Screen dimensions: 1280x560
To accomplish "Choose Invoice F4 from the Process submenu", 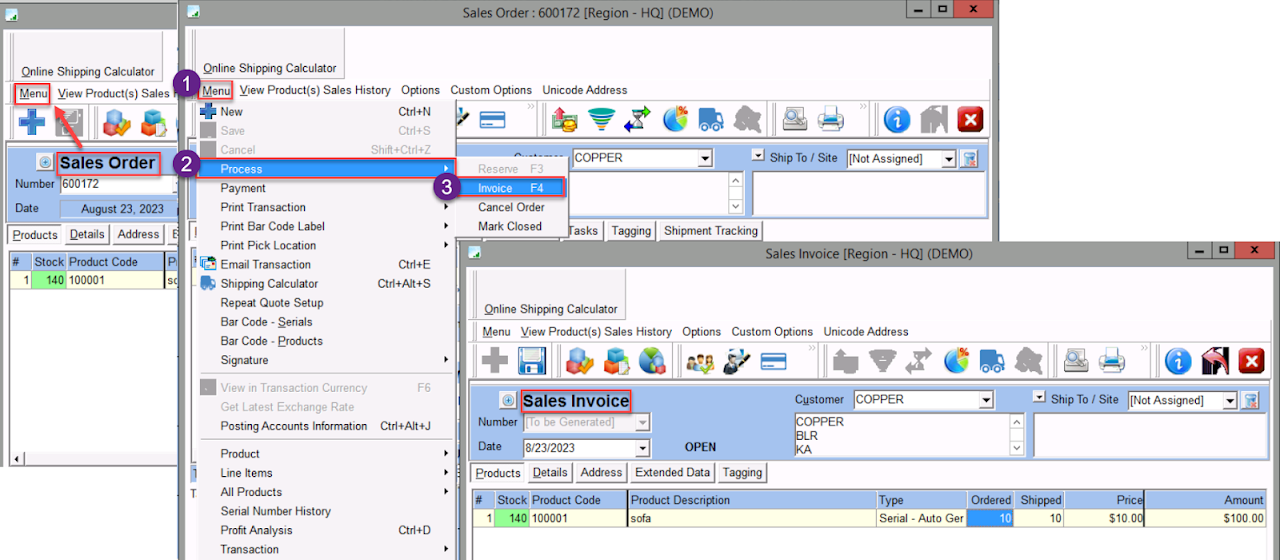I will tap(510, 188).
